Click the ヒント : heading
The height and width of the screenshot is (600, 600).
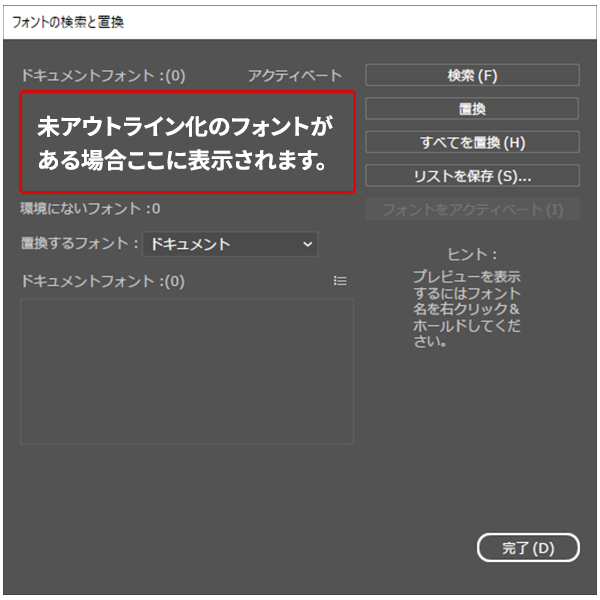pyautogui.click(x=472, y=254)
